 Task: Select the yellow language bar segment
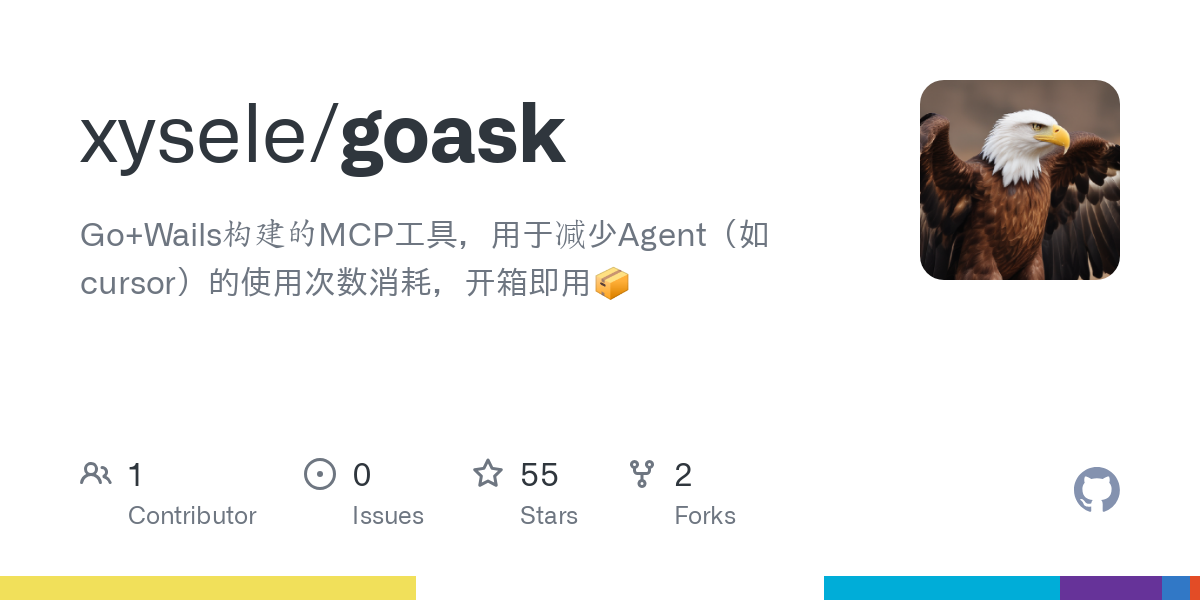tap(208, 588)
